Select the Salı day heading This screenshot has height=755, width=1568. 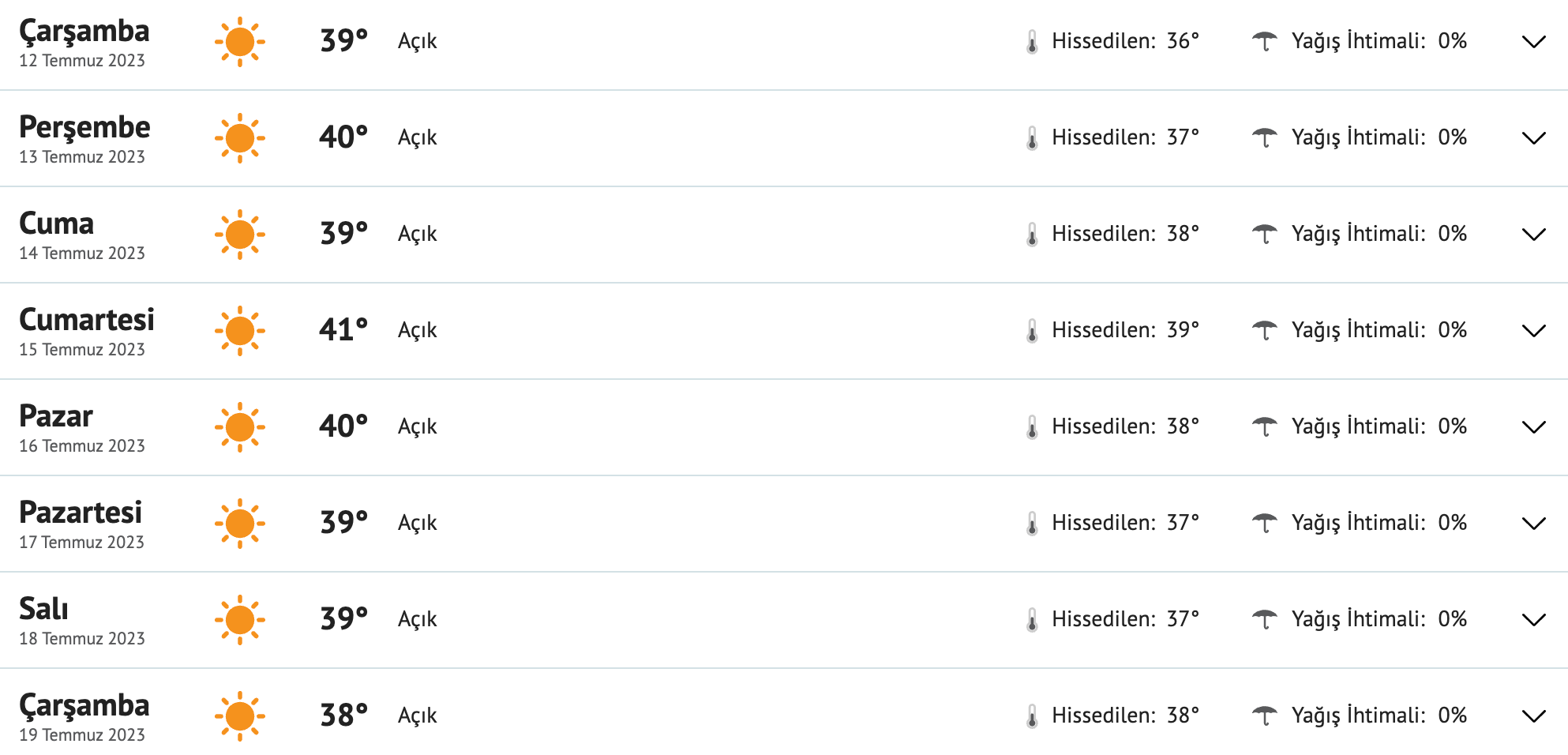44,609
